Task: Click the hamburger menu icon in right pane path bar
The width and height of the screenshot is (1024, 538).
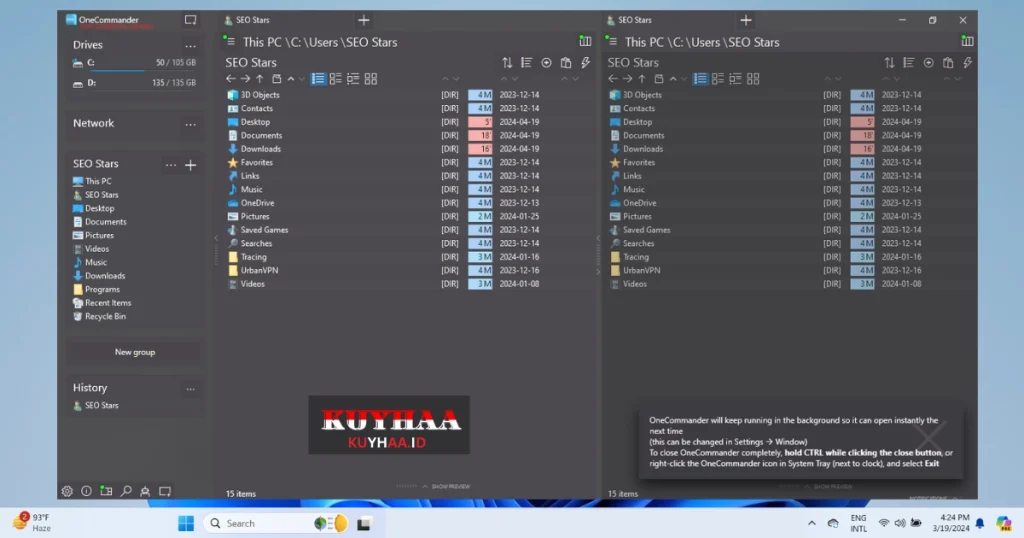Action: click(612, 42)
